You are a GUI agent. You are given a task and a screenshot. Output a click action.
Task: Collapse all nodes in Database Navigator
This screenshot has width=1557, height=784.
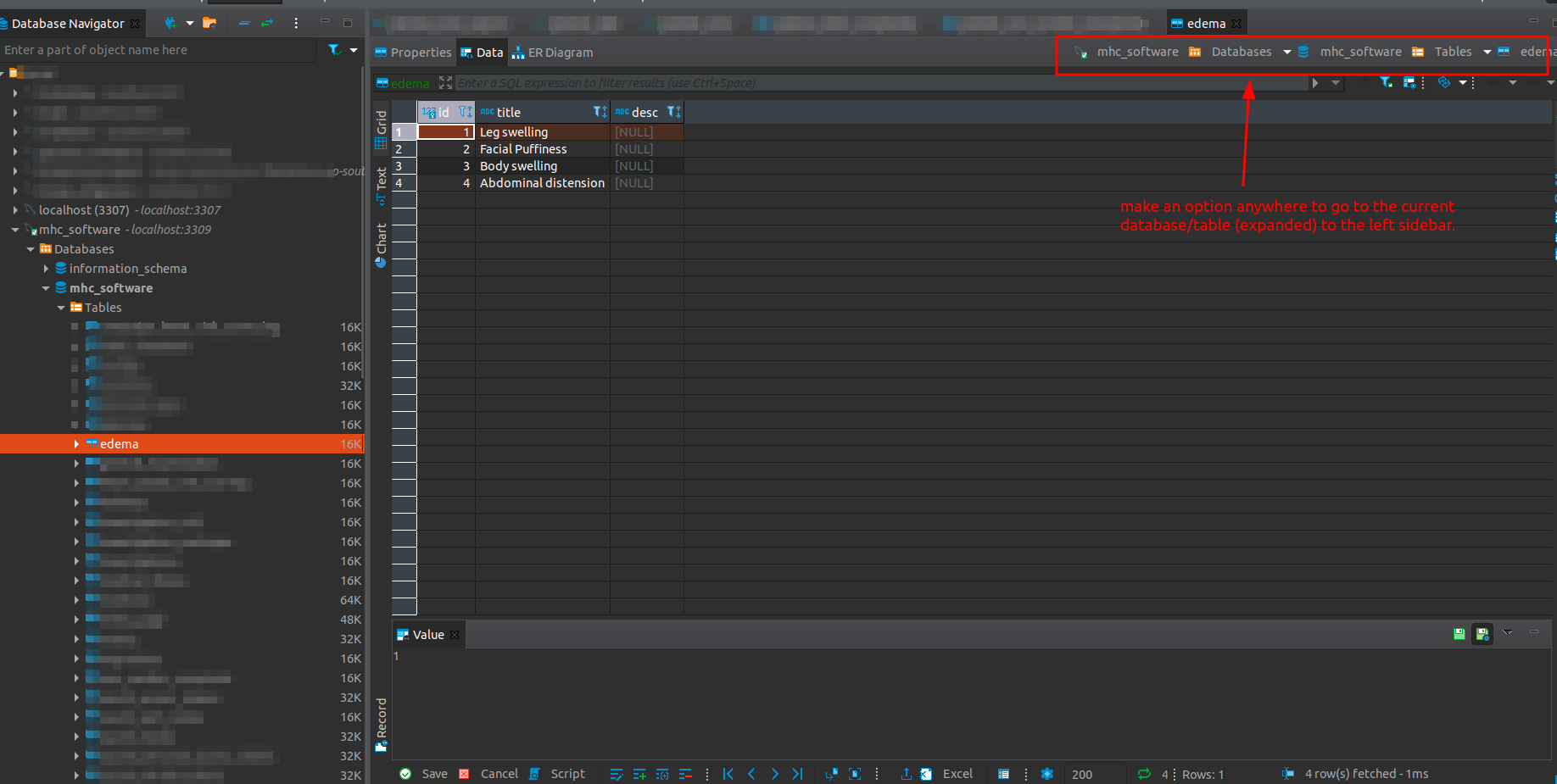244,23
